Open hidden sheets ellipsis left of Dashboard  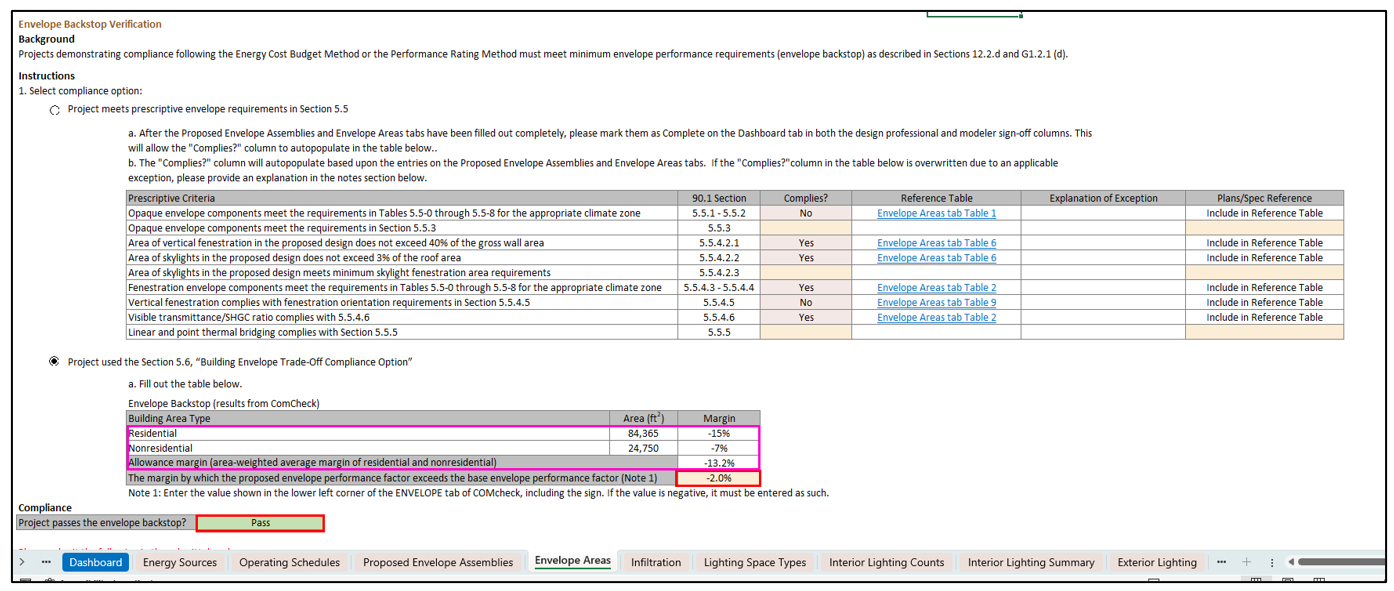coord(46,562)
